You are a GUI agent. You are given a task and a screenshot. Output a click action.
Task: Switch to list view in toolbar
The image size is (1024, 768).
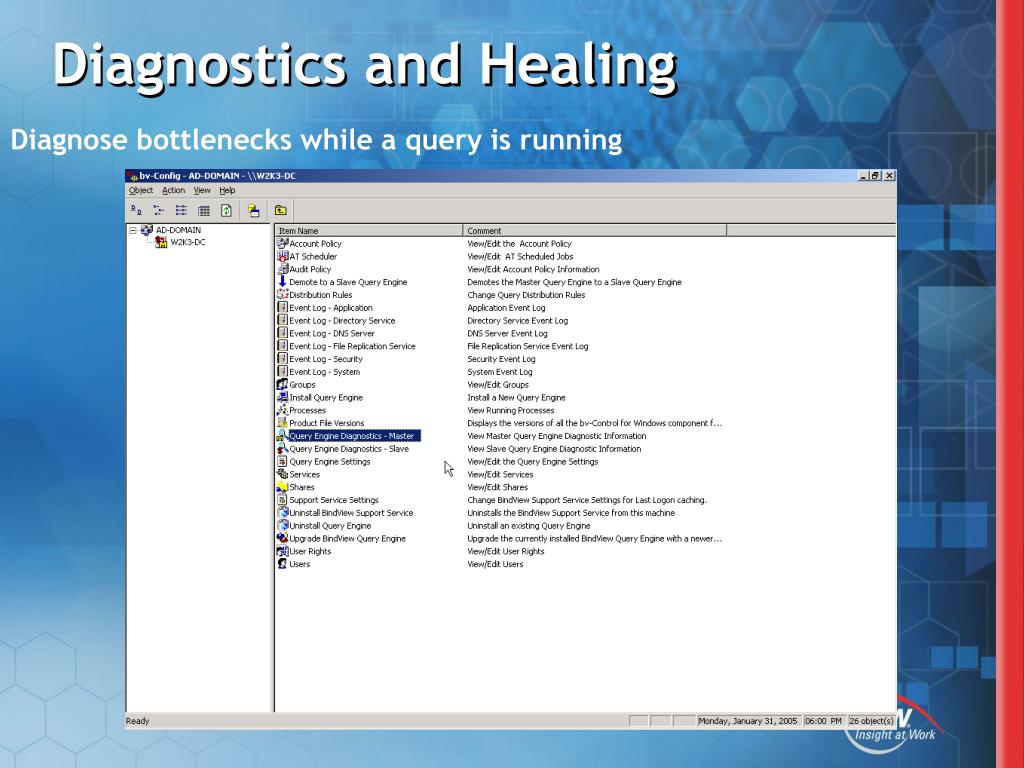coord(182,210)
